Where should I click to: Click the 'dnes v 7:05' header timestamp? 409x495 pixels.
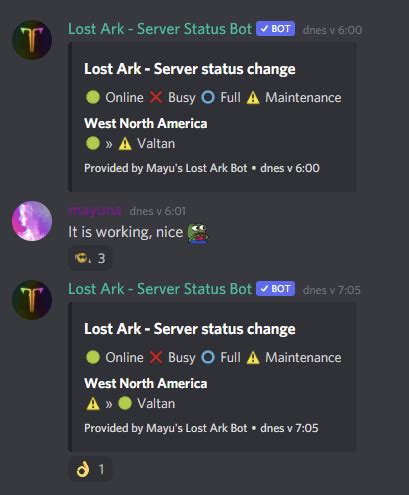[x=332, y=290]
